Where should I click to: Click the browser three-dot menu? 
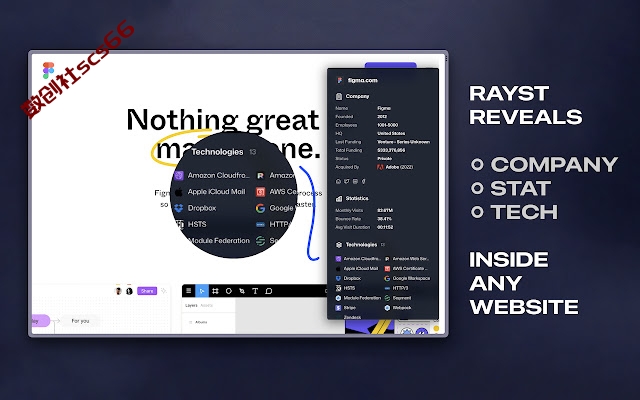[x=446, y=59]
